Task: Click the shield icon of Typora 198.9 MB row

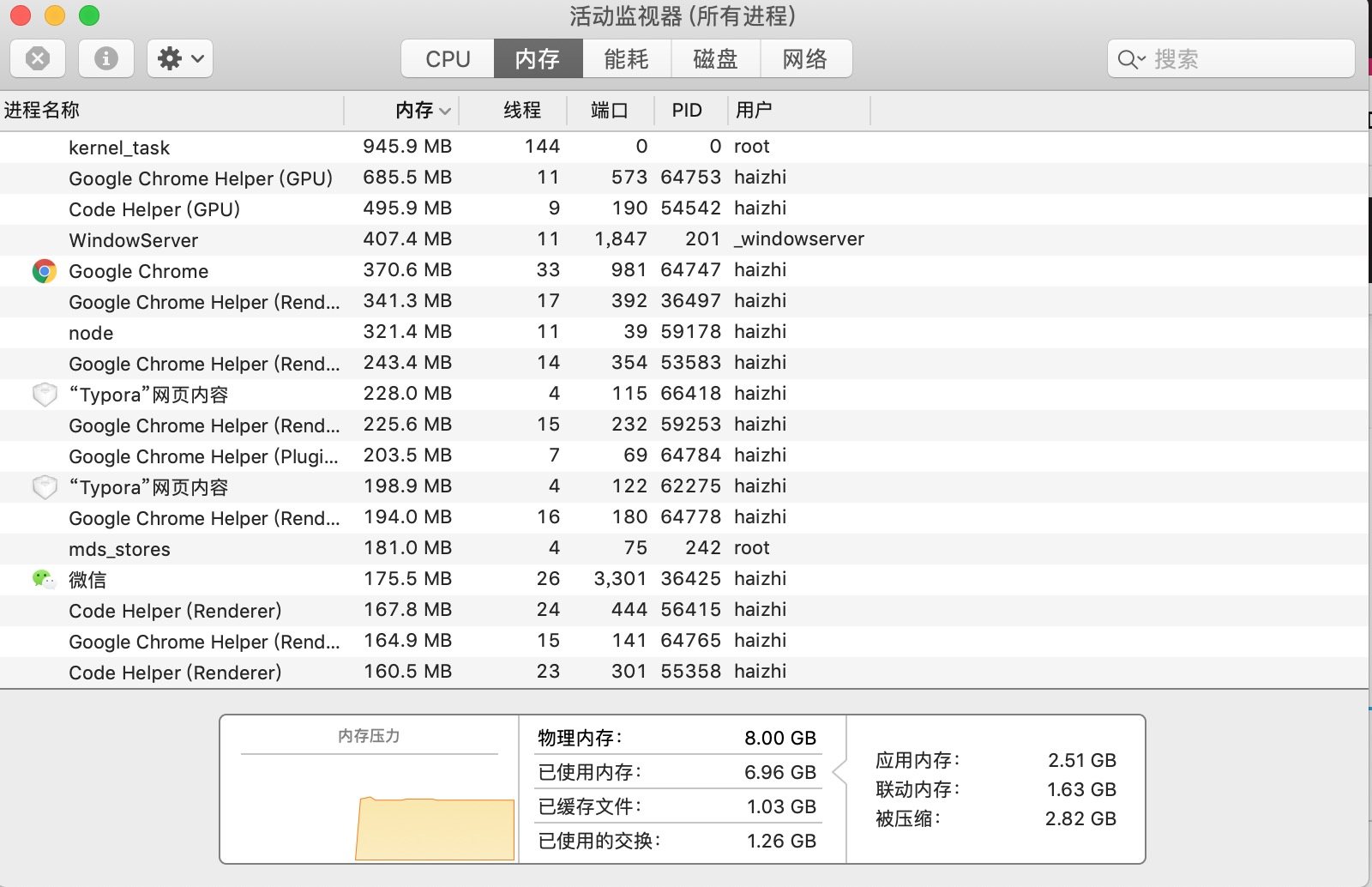Action: (x=45, y=487)
